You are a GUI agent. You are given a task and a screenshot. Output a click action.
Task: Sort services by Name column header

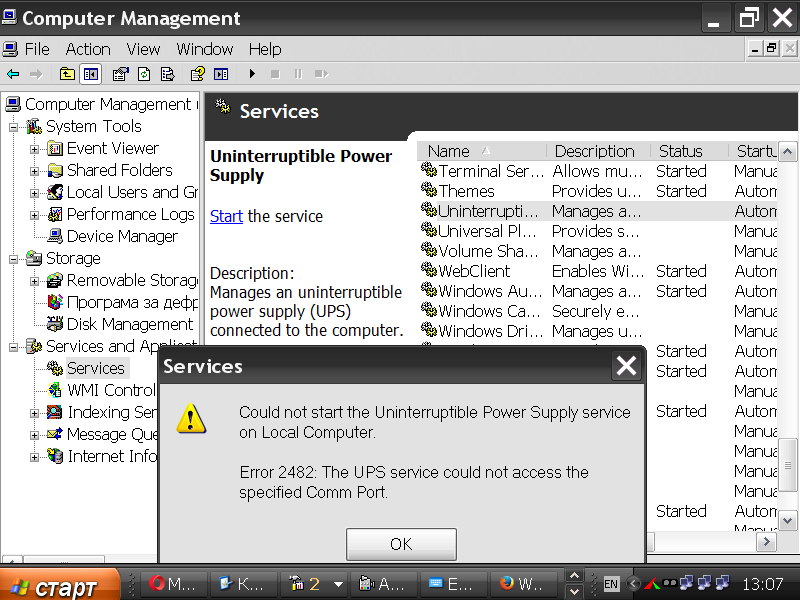[481, 151]
